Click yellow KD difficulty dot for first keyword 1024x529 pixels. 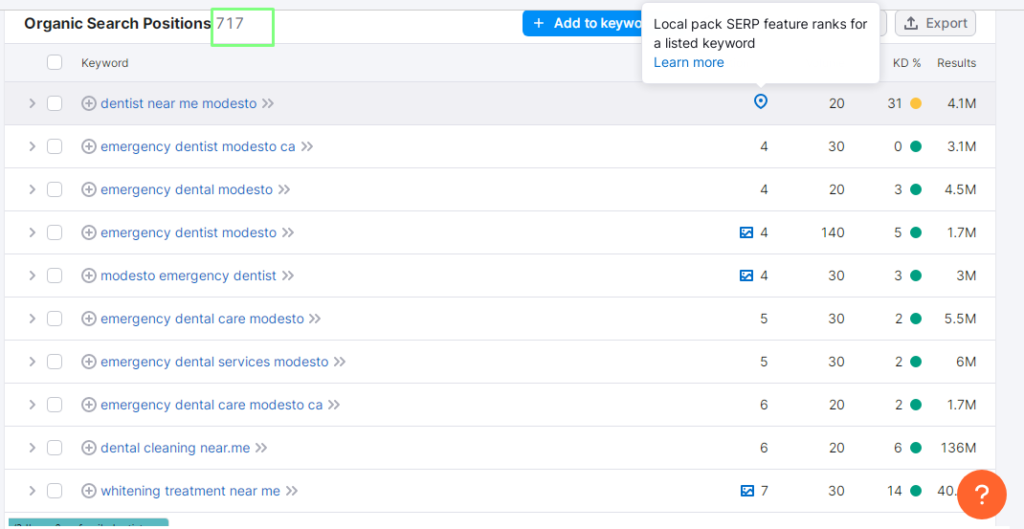915,103
